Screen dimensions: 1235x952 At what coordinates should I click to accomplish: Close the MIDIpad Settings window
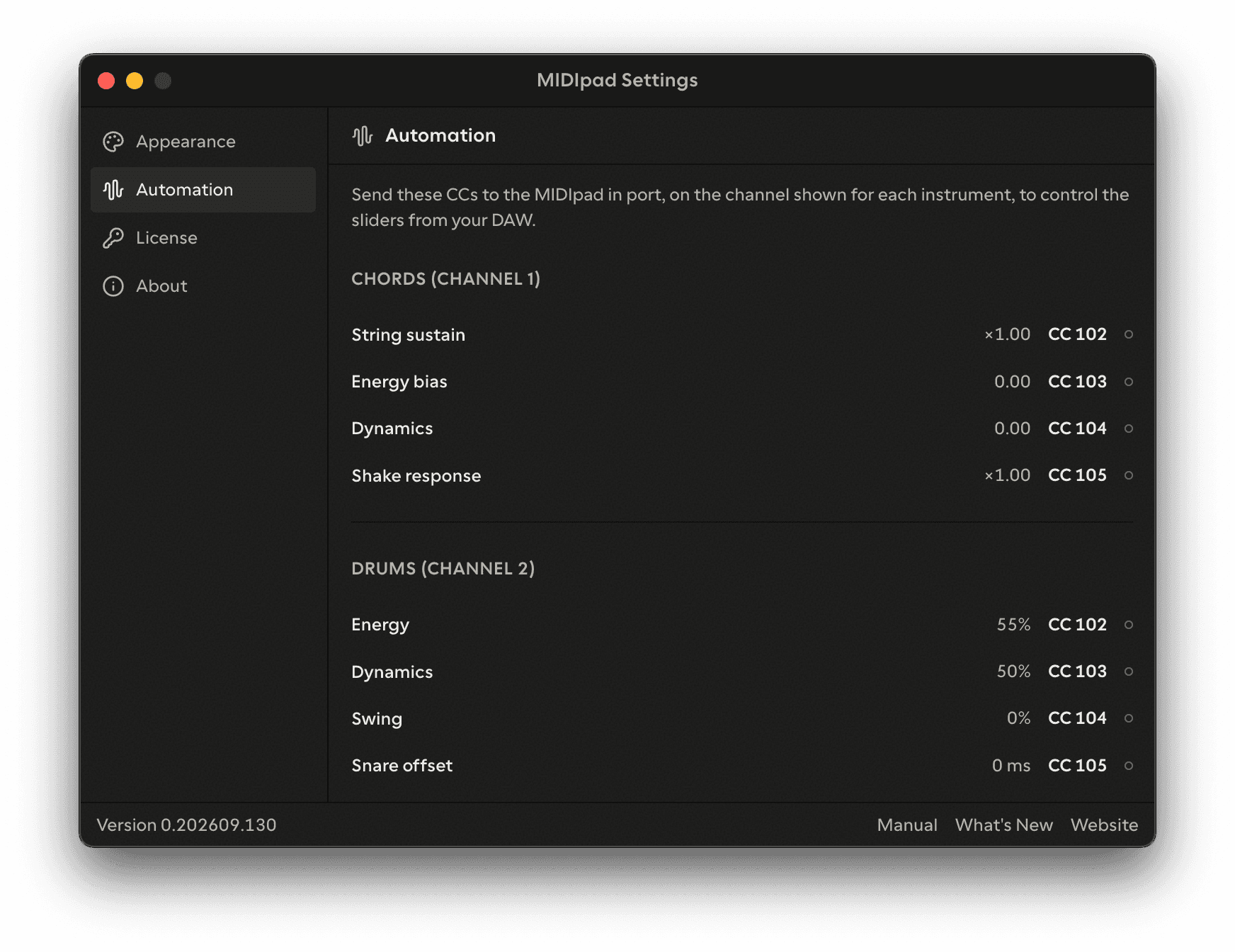(106, 81)
